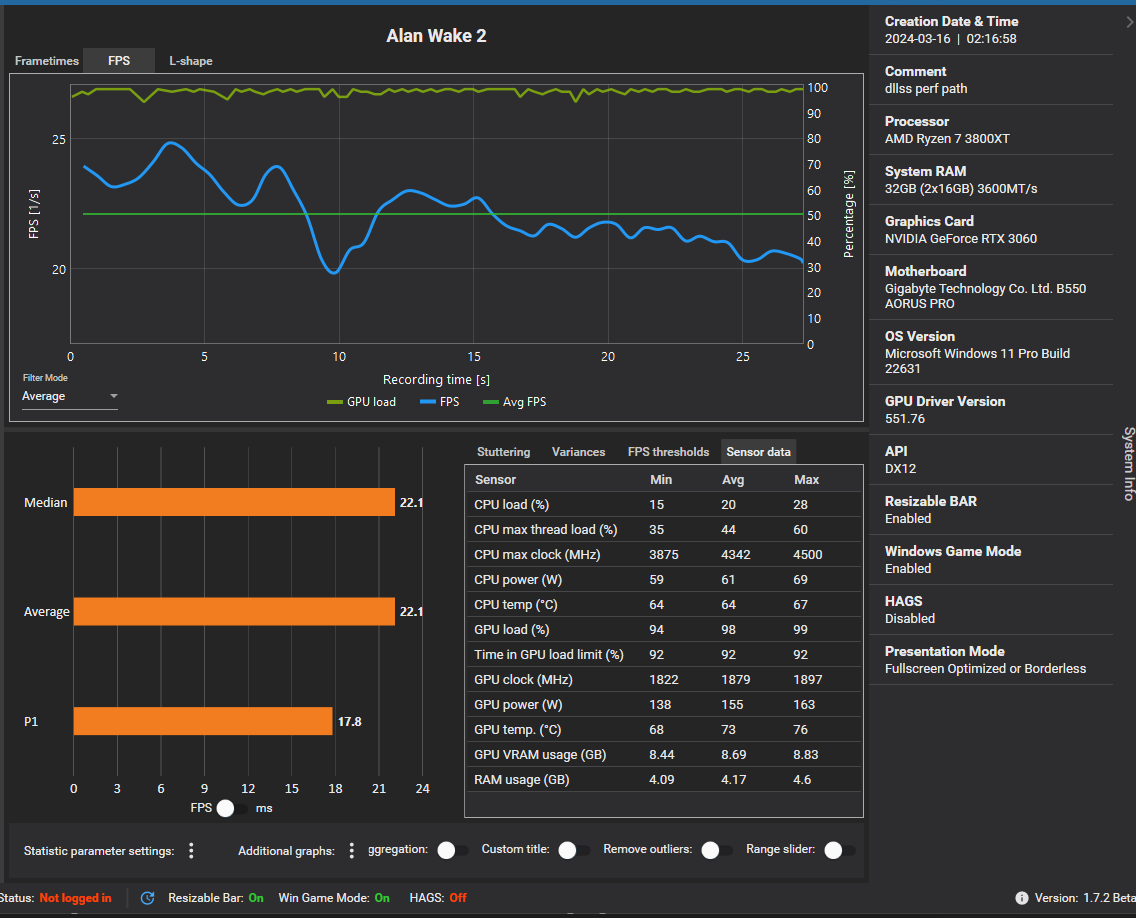Click HAGS Off status indicator

(438, 898)
